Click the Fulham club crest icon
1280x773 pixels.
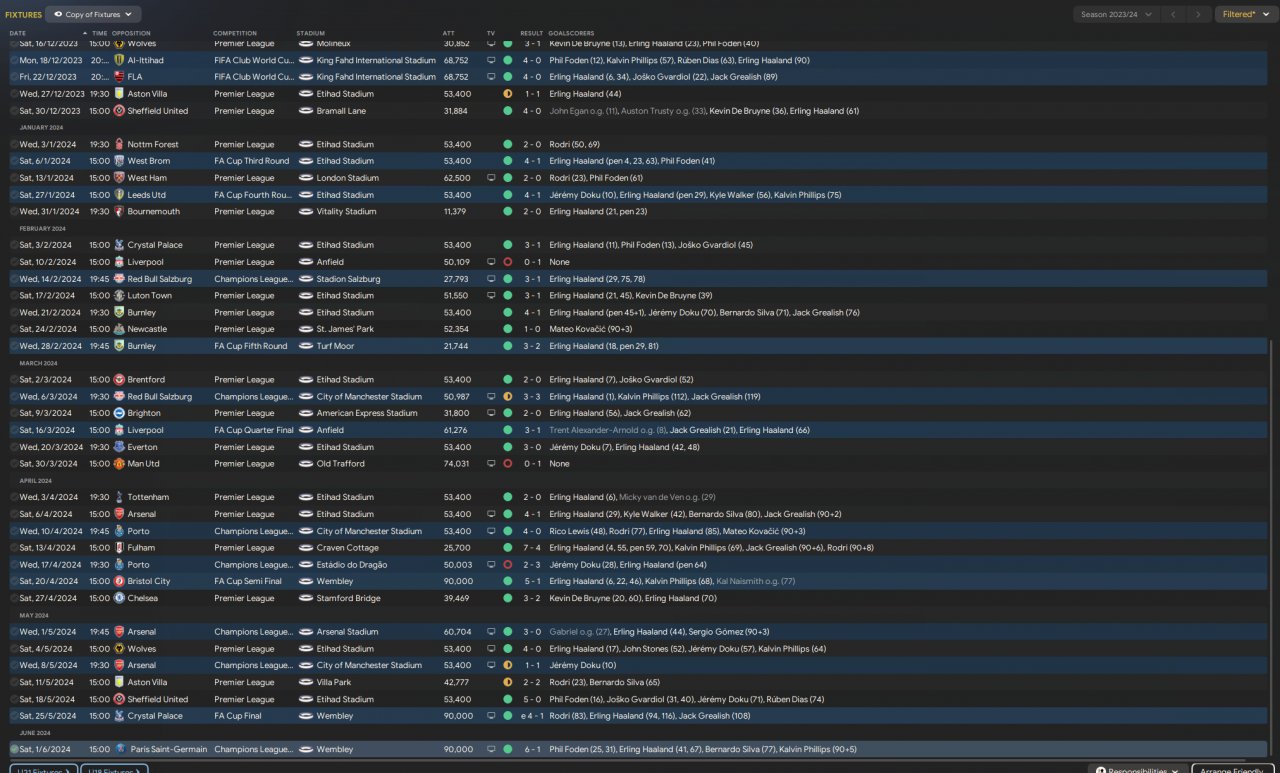119,548
